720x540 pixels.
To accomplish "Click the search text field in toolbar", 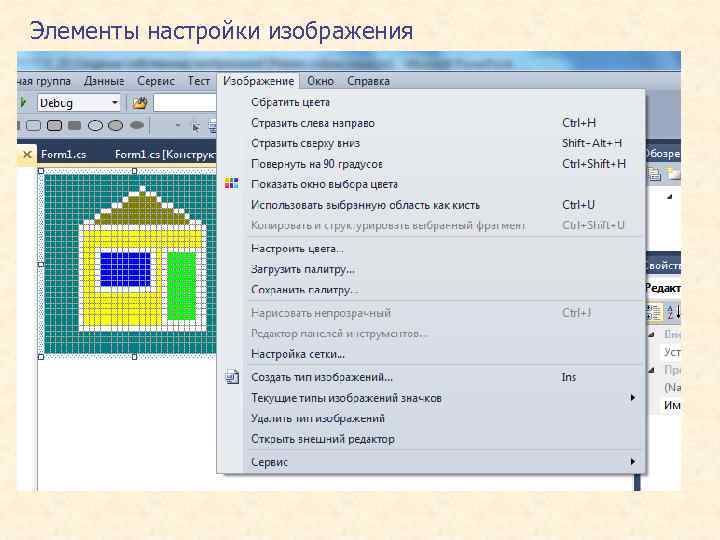I will 185,103.
